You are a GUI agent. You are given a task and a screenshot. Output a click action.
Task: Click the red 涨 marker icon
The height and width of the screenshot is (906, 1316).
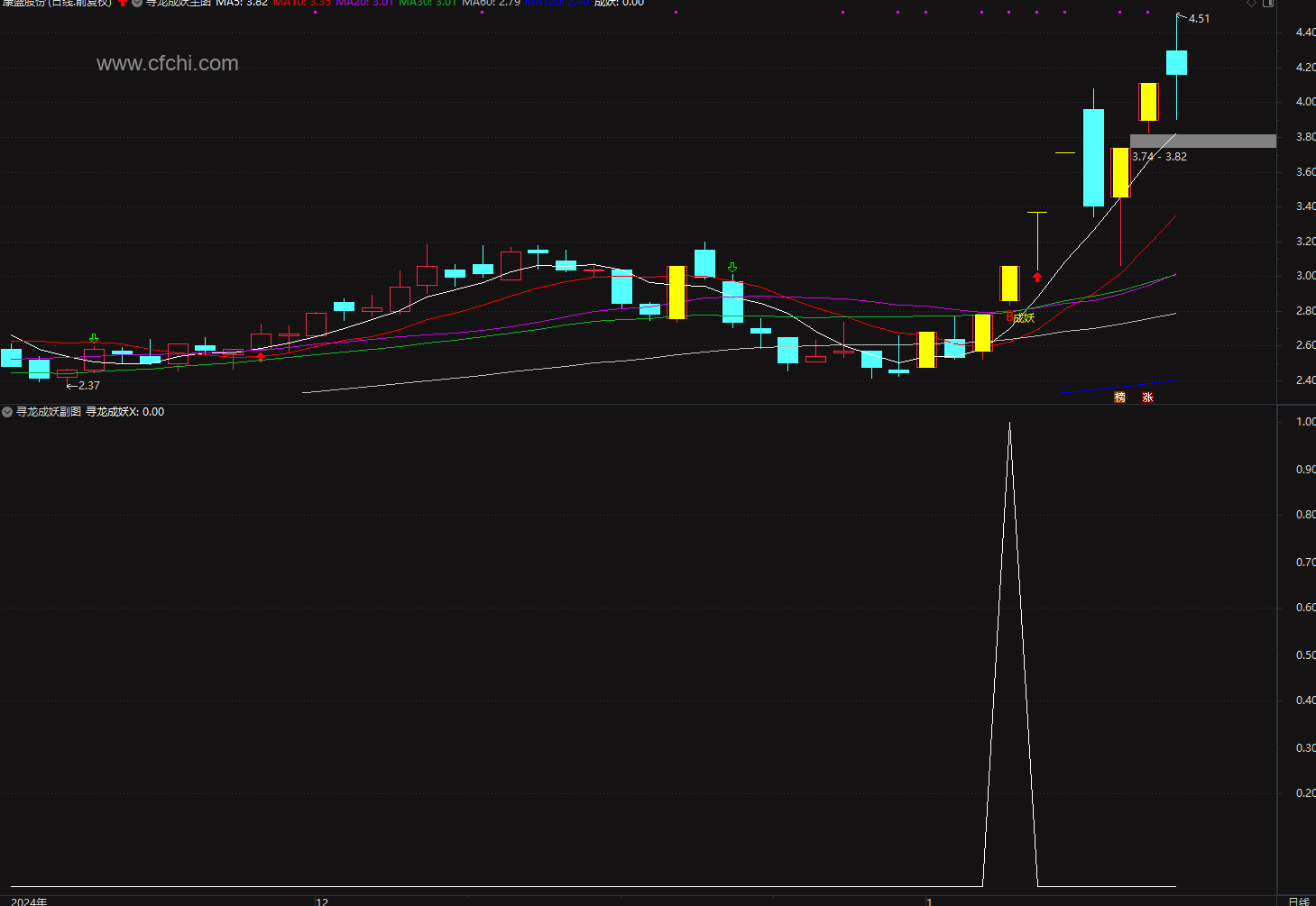click(x=1147, y=397)
